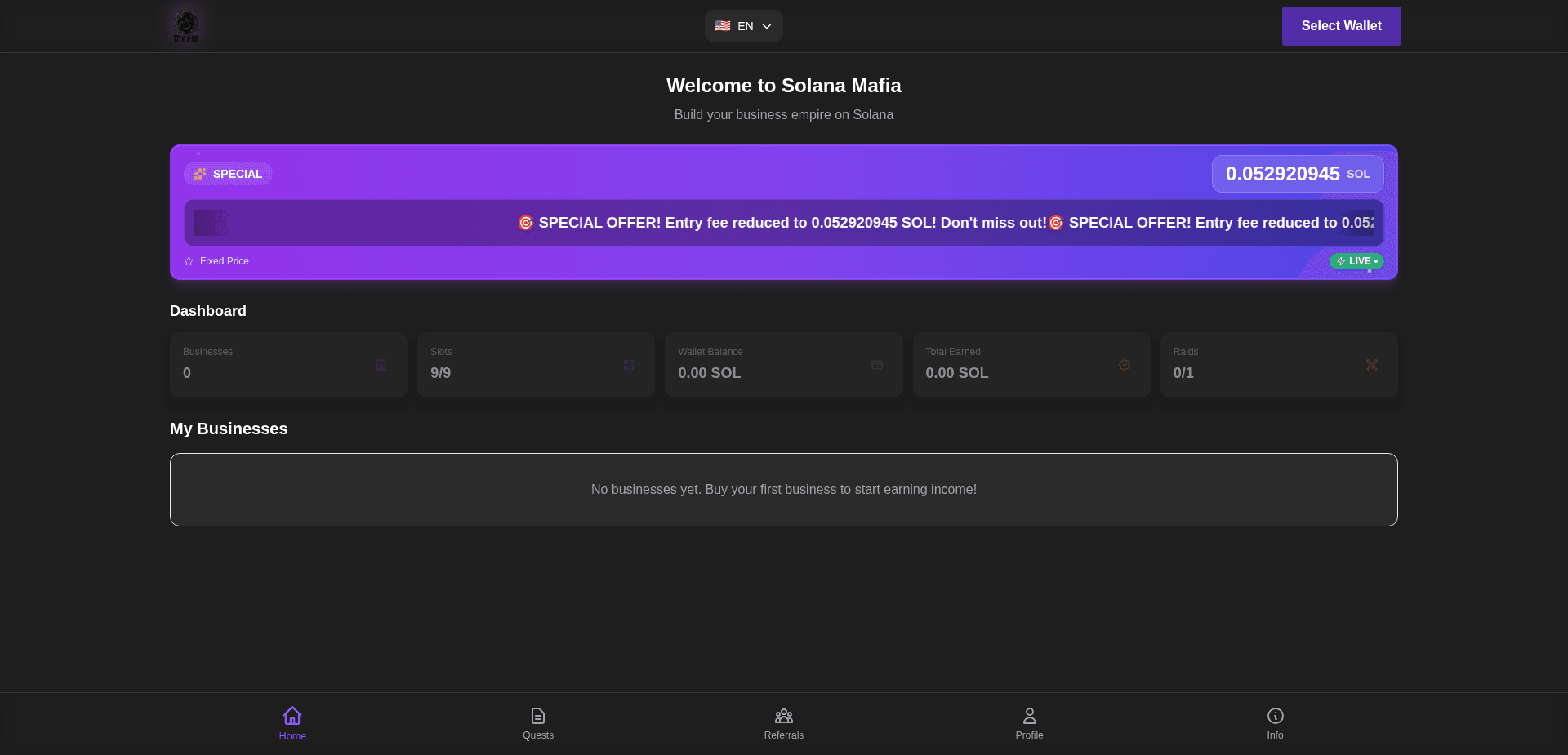Screen dimensions: 1568x755
Task: Click the US flag in the language selector
Action: coord(722,25)
